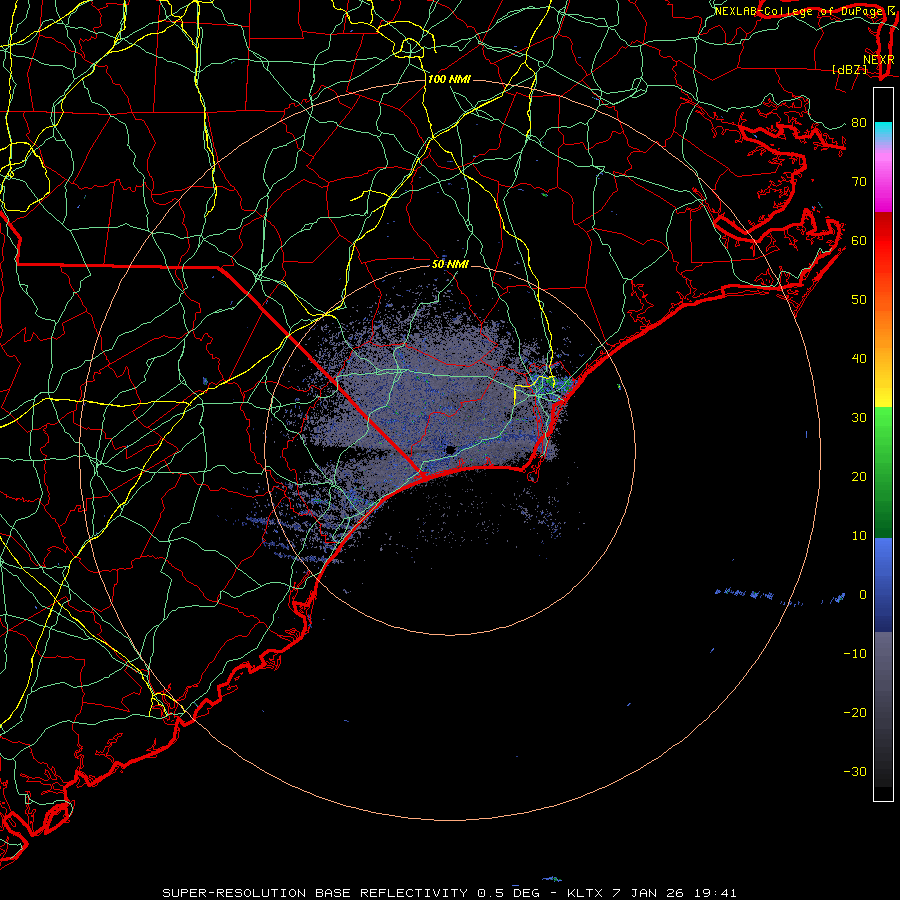Click the "7 JAN 26" date in the caption
This screenshot has width=900, height=900.
pos(648,893)
